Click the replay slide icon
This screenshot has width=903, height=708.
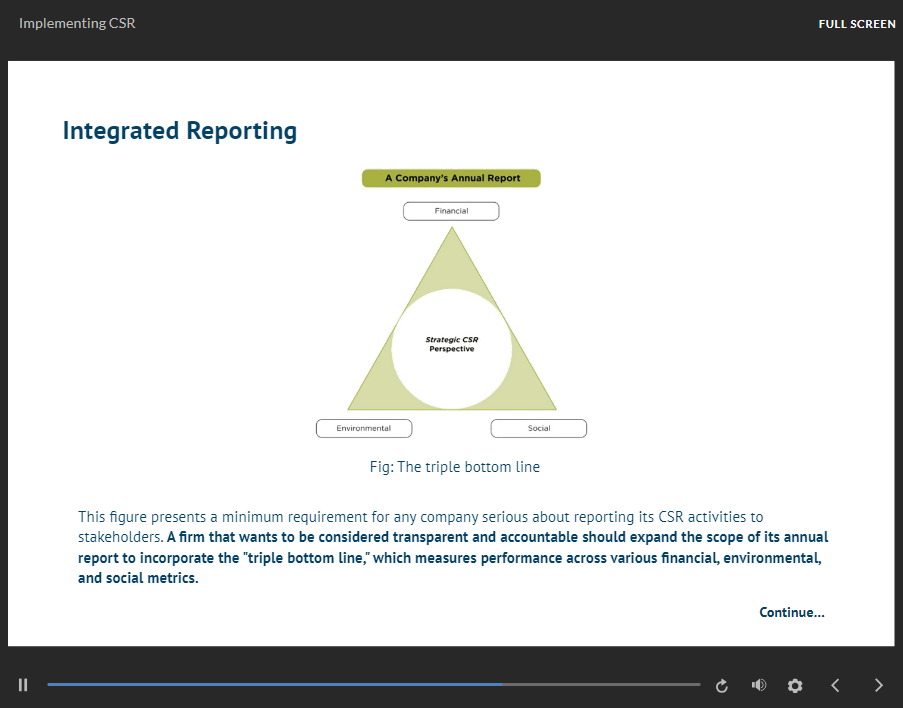[x=722, y=686]
